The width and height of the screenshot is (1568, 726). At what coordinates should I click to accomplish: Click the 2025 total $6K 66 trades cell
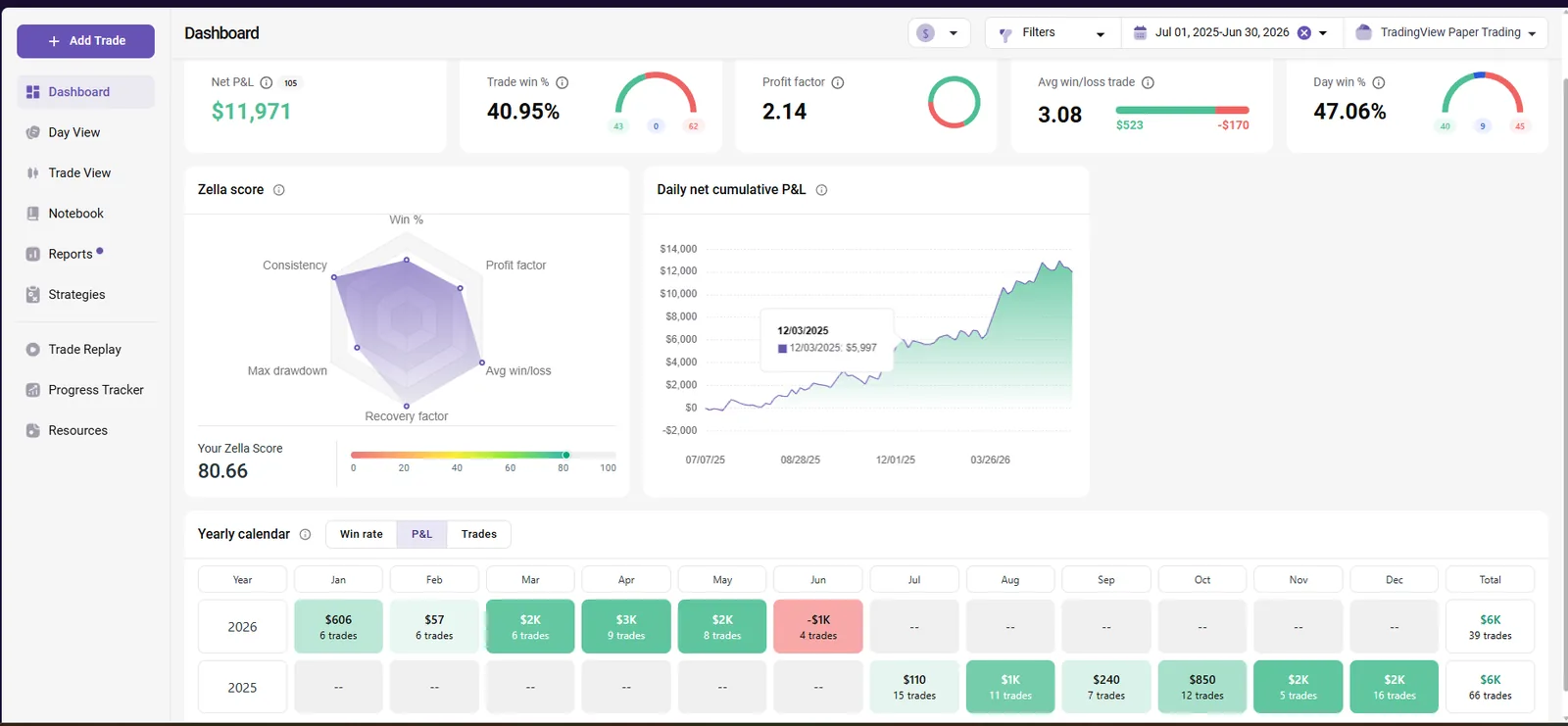click(1491, 687)
